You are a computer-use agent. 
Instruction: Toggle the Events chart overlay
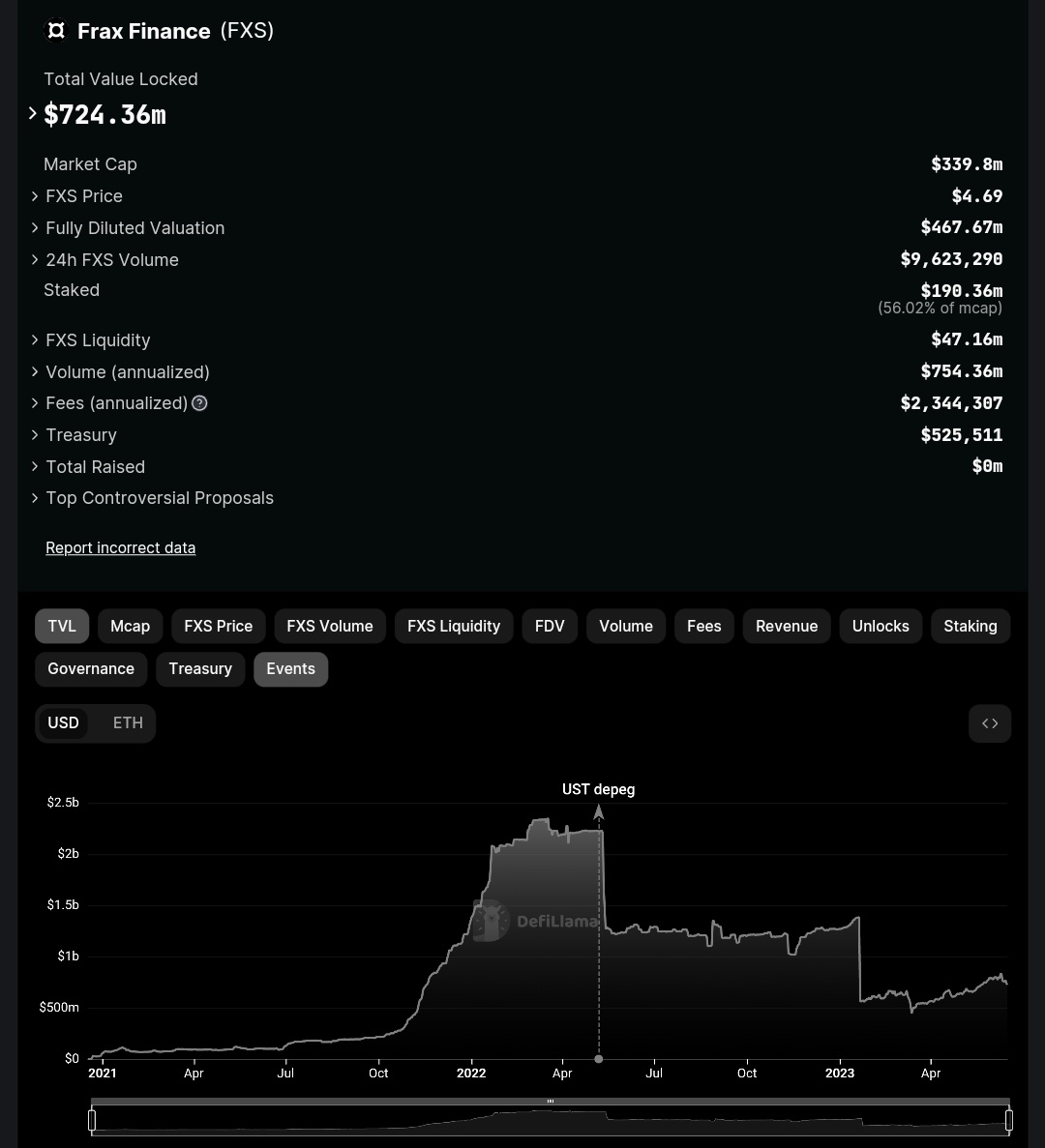(x=290, y=669)
